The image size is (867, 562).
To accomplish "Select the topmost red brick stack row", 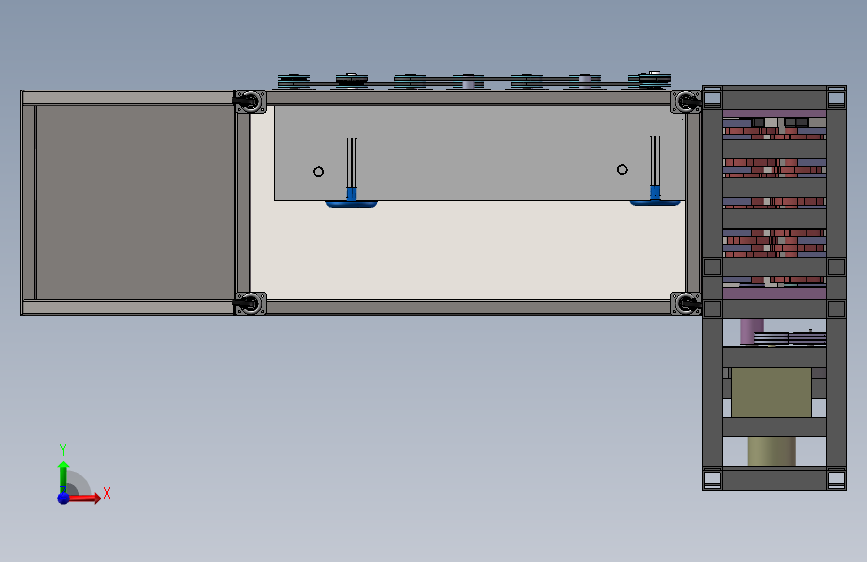I will pos(774,132).
